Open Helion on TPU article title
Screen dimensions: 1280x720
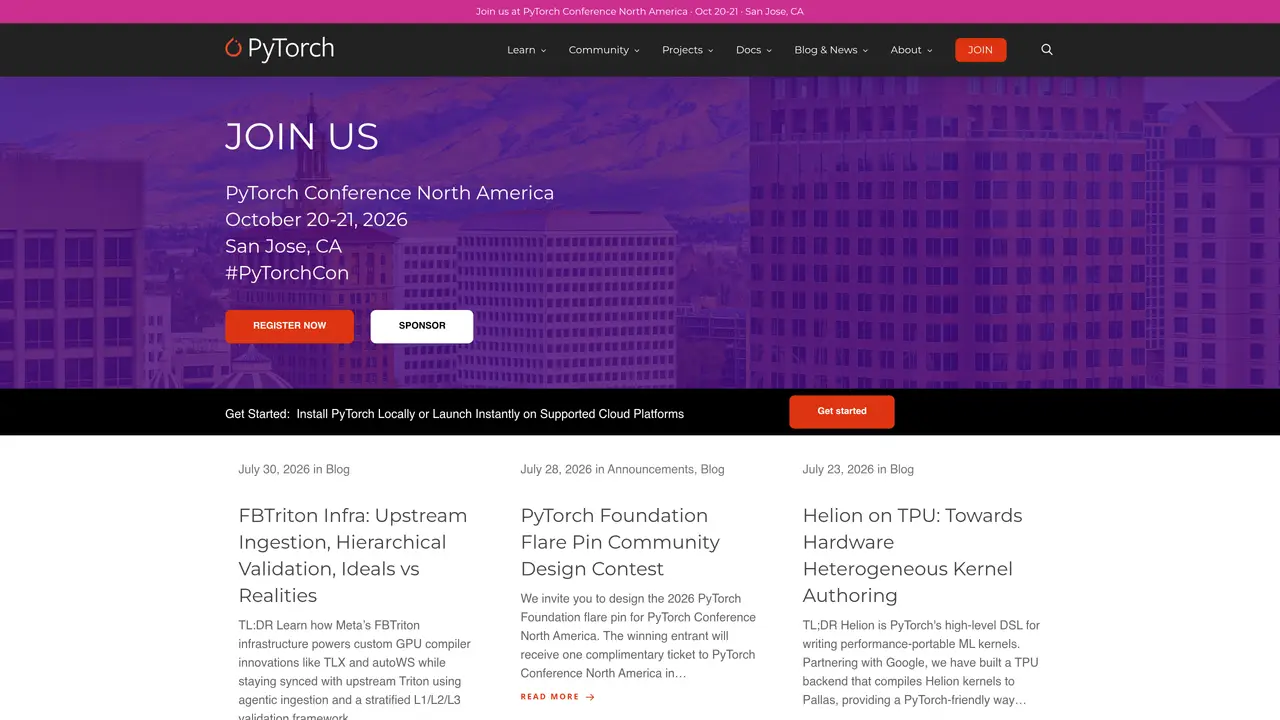tap(912, 555)
